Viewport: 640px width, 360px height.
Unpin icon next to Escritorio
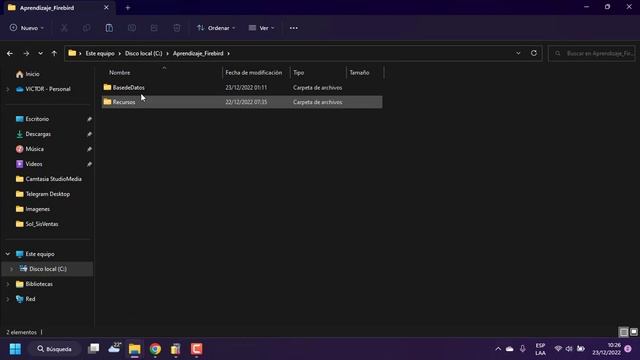(89, 119)
